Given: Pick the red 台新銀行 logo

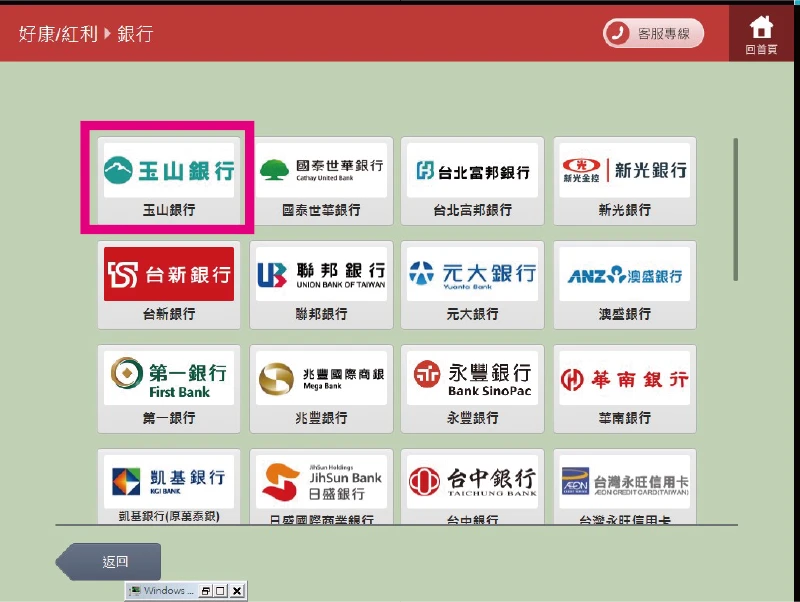Looking at the screenshot, I should pos(169,274).
